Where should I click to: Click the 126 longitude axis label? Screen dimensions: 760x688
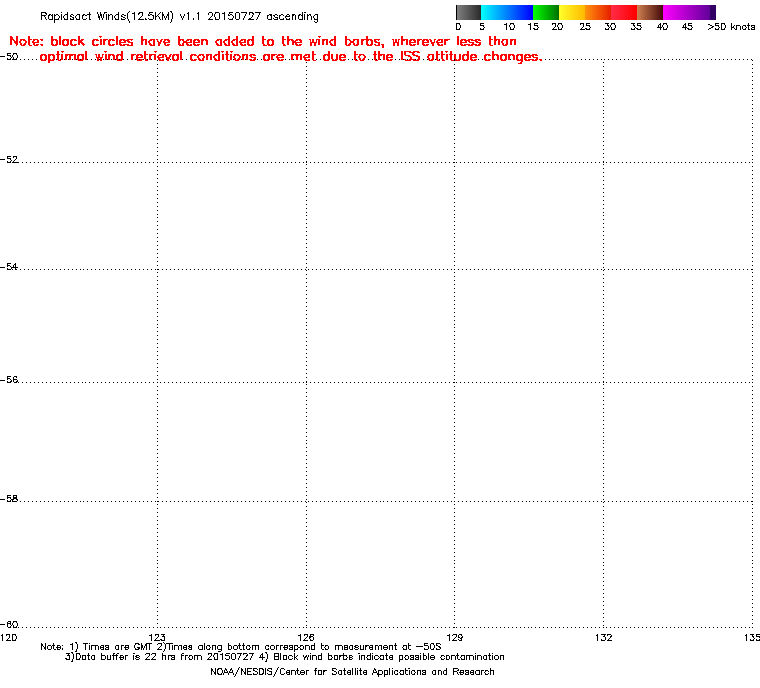(306, 638)
